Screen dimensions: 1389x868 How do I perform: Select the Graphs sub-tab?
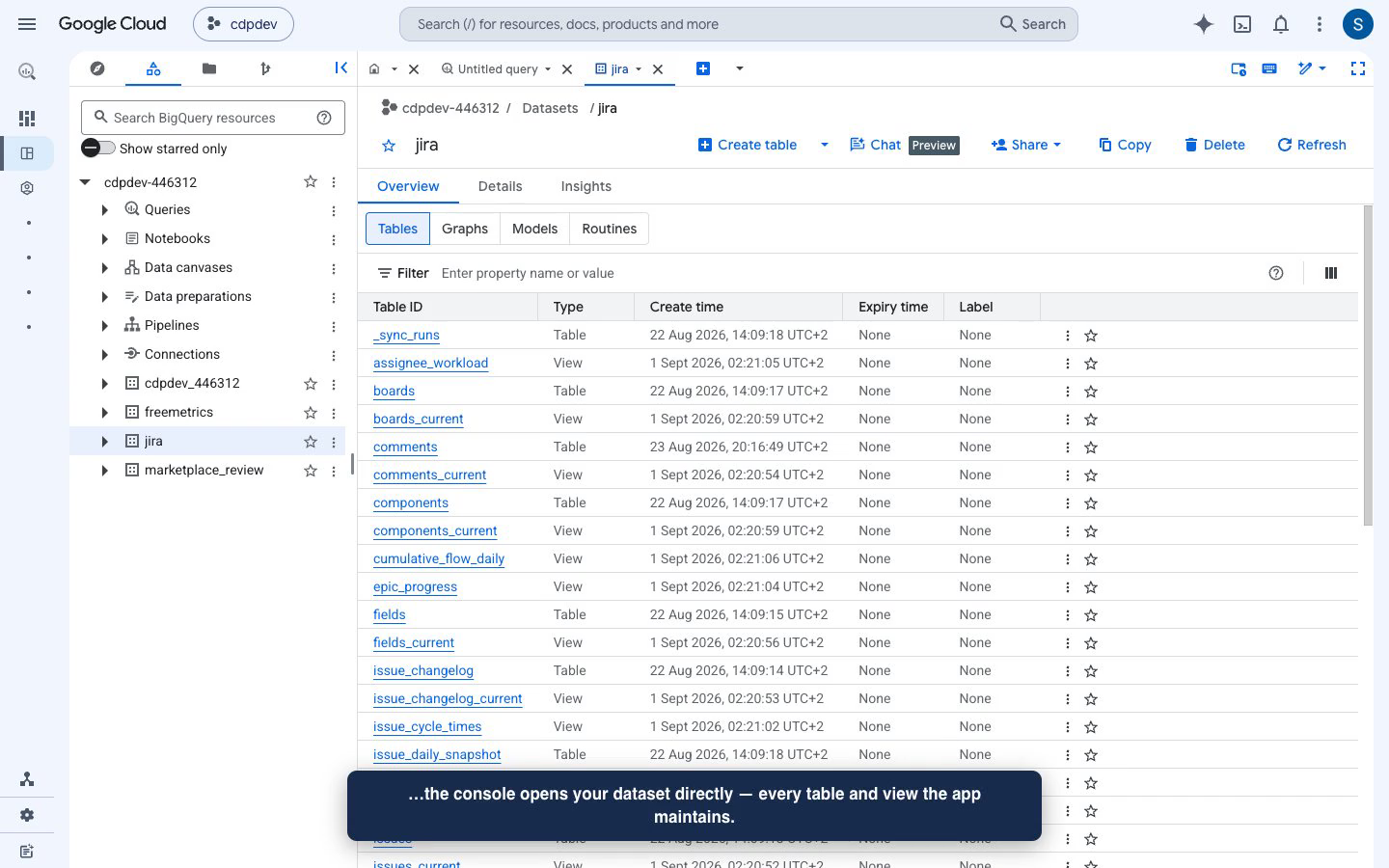pos(465,229)
